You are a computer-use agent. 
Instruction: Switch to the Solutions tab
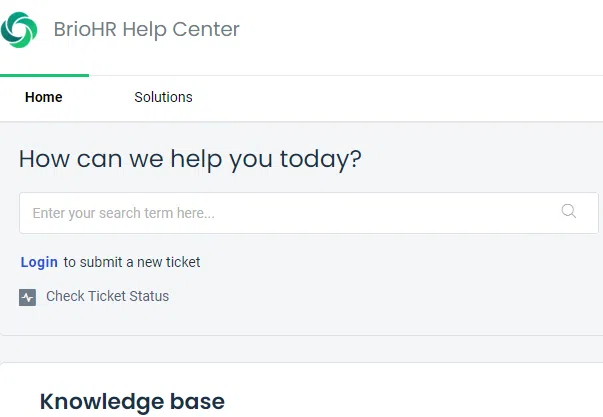[163, 97]
